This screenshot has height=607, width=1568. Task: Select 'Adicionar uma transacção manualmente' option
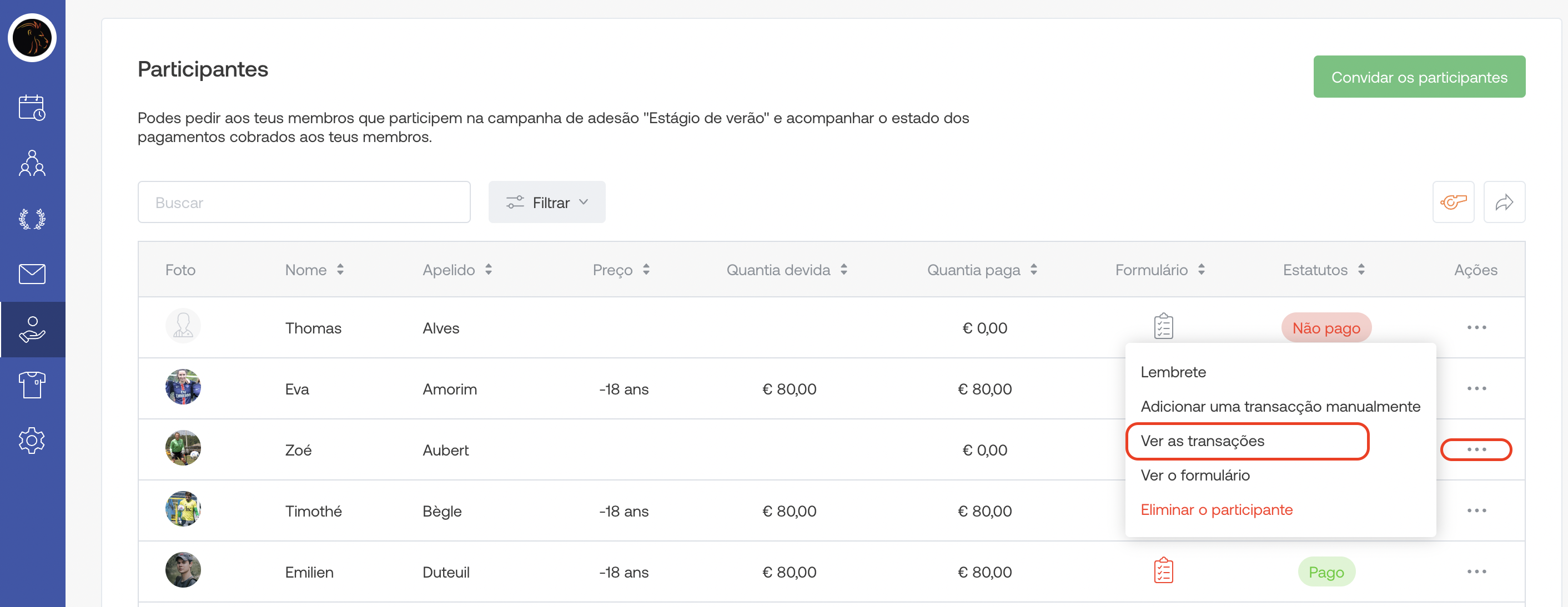(x=1279, y=406)
